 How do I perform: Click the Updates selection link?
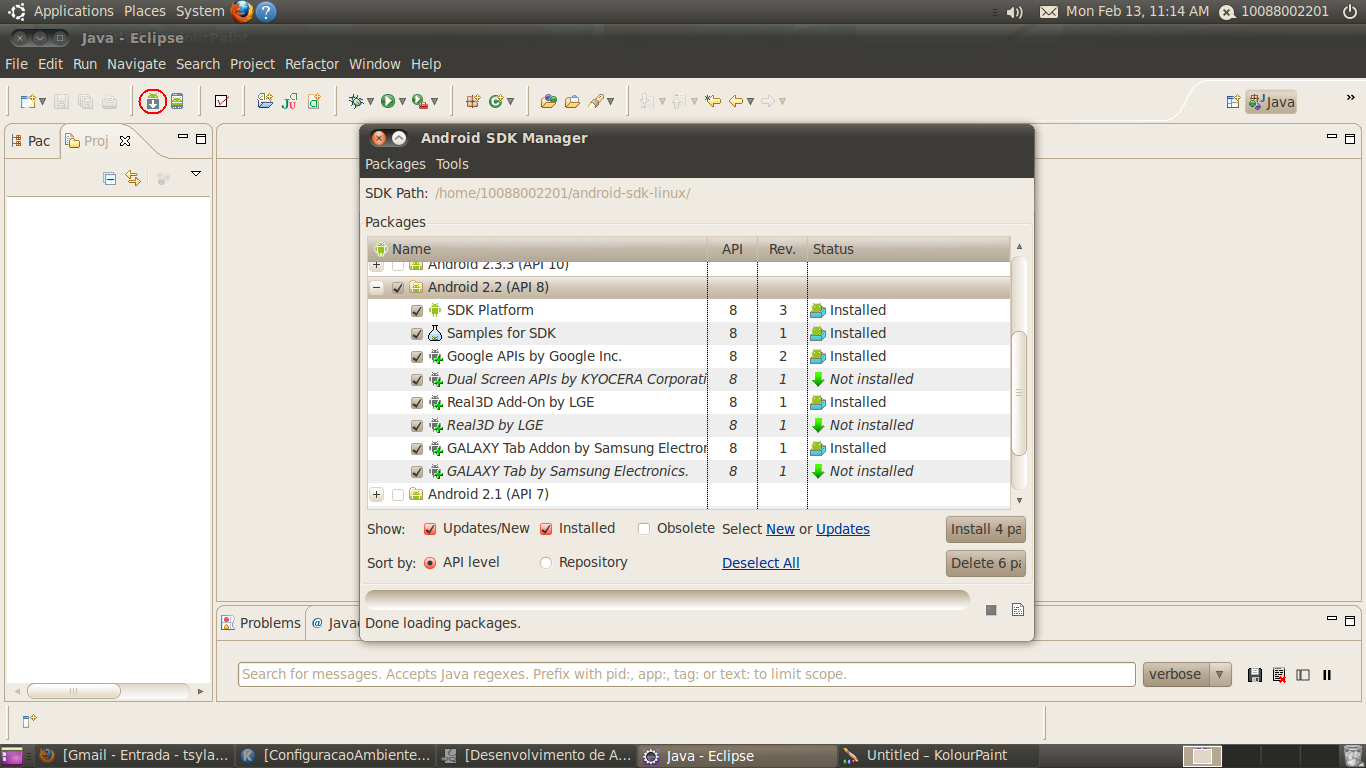[x=843, y=529]
